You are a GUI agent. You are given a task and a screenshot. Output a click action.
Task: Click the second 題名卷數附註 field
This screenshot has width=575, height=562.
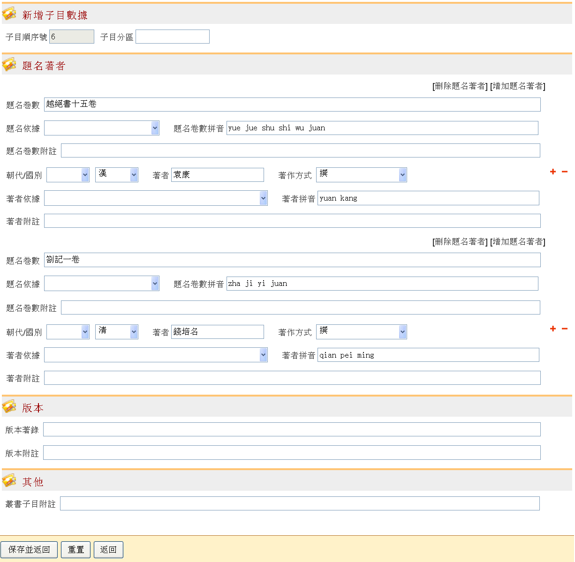point(301,308)
